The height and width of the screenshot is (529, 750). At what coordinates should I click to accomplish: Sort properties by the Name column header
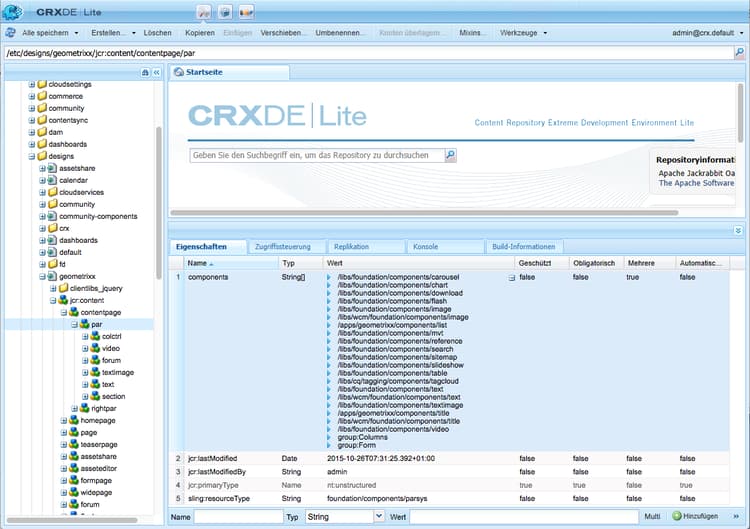(231, 263)
